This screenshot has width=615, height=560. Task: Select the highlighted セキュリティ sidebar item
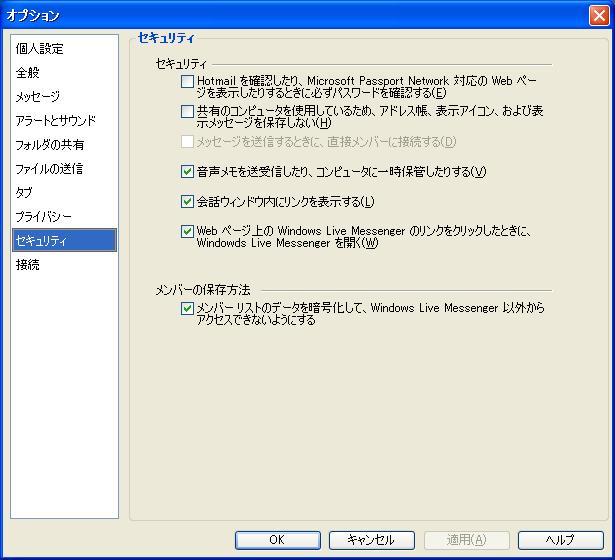coord(64,240)
